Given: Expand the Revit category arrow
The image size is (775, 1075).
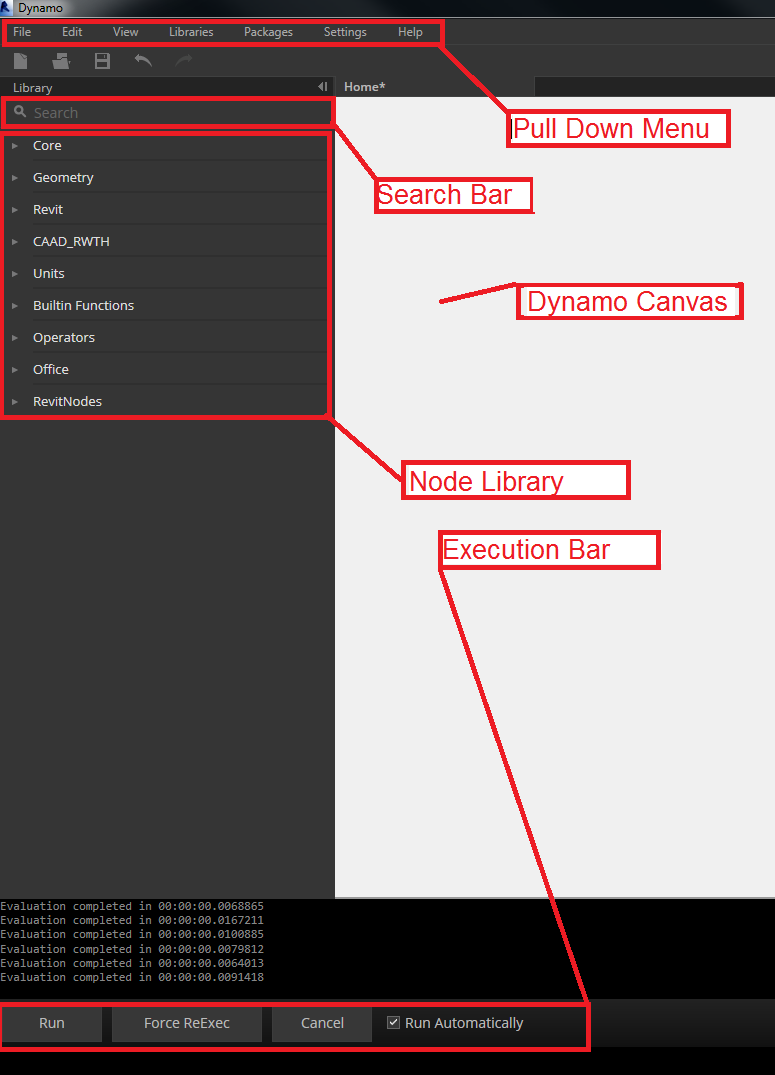Looking at the screenshot, I should (x=14, y=210).
